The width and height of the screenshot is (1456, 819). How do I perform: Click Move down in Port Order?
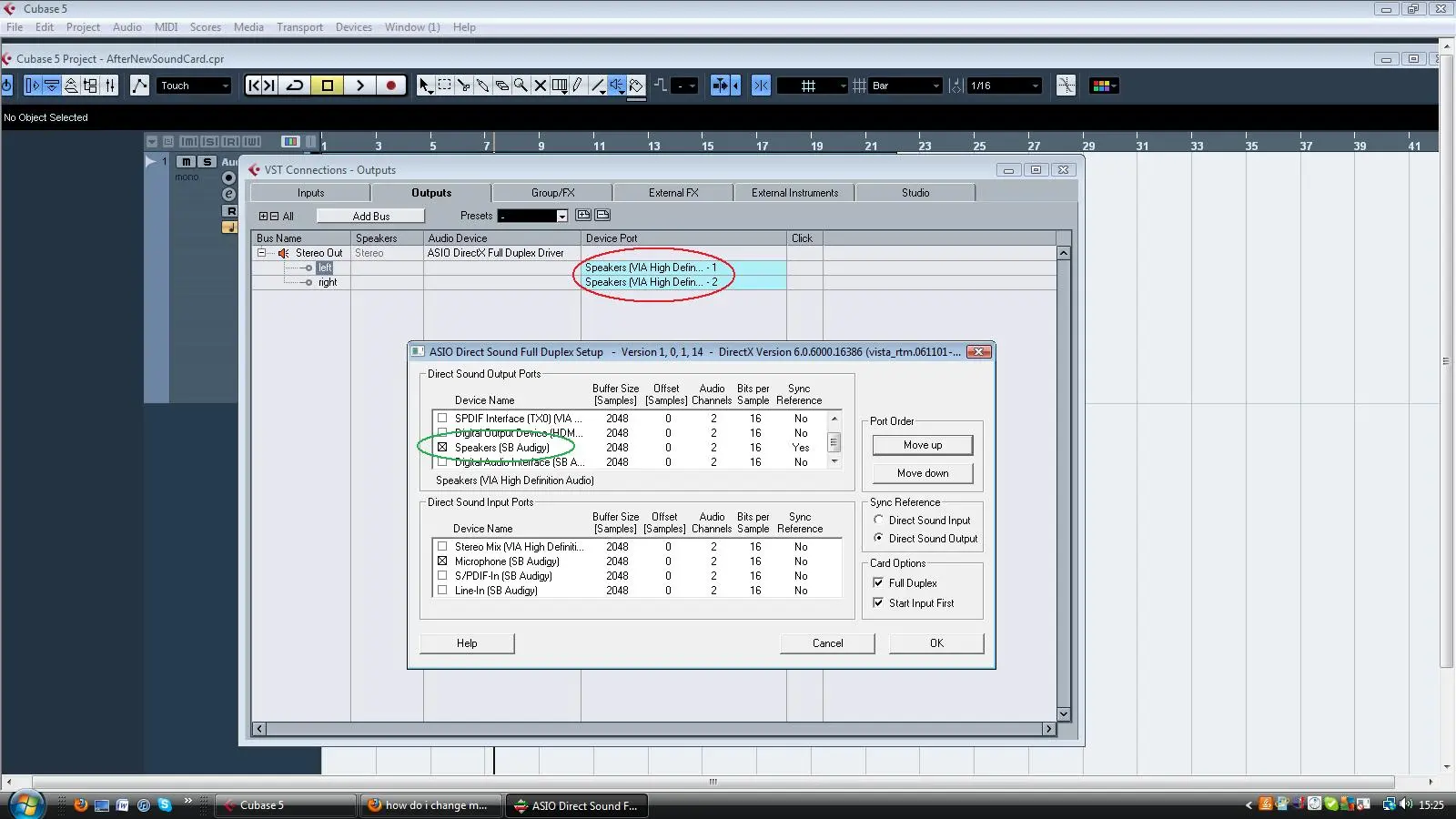923,473
